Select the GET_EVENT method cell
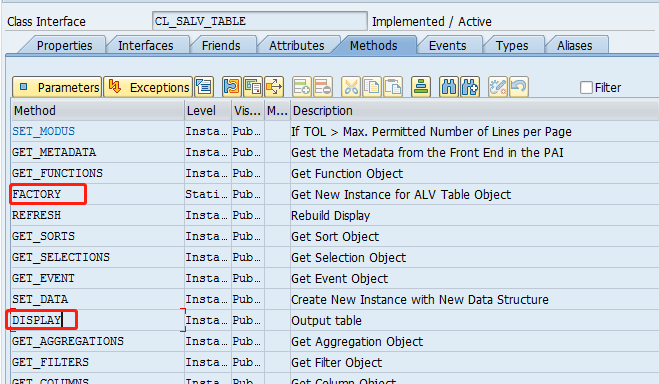The width and height of the screenshot is (659, 384). coord(98,278)
